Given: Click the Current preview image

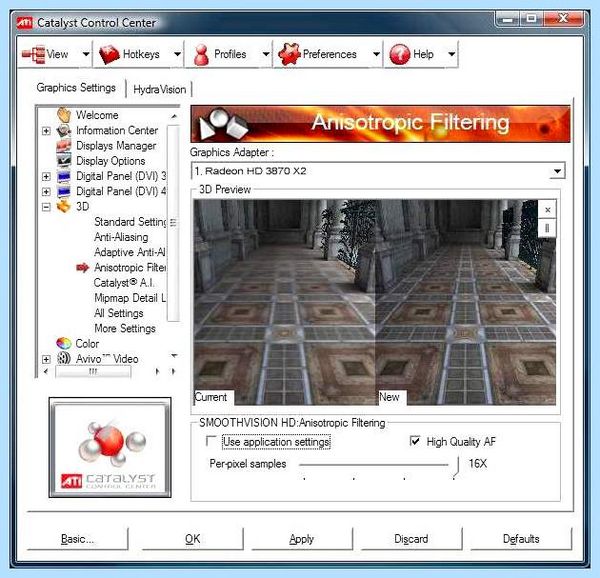Looking at the screenshot, I should [x=284, y=302].
